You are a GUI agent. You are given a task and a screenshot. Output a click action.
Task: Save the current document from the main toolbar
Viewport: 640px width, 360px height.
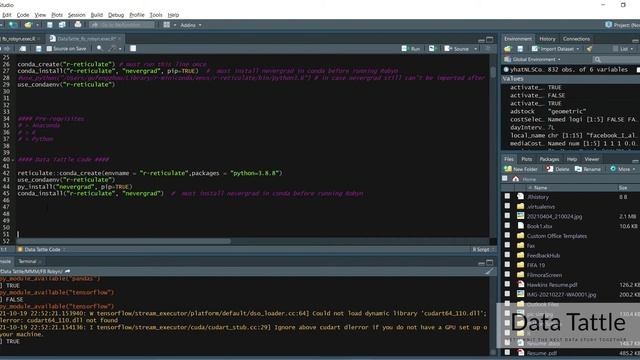(x=50, y=25)
